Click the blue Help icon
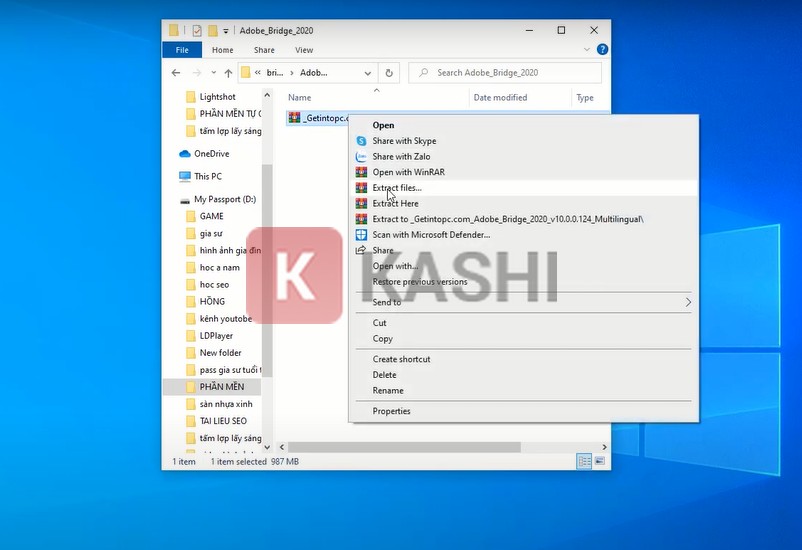 coord(603,50)
